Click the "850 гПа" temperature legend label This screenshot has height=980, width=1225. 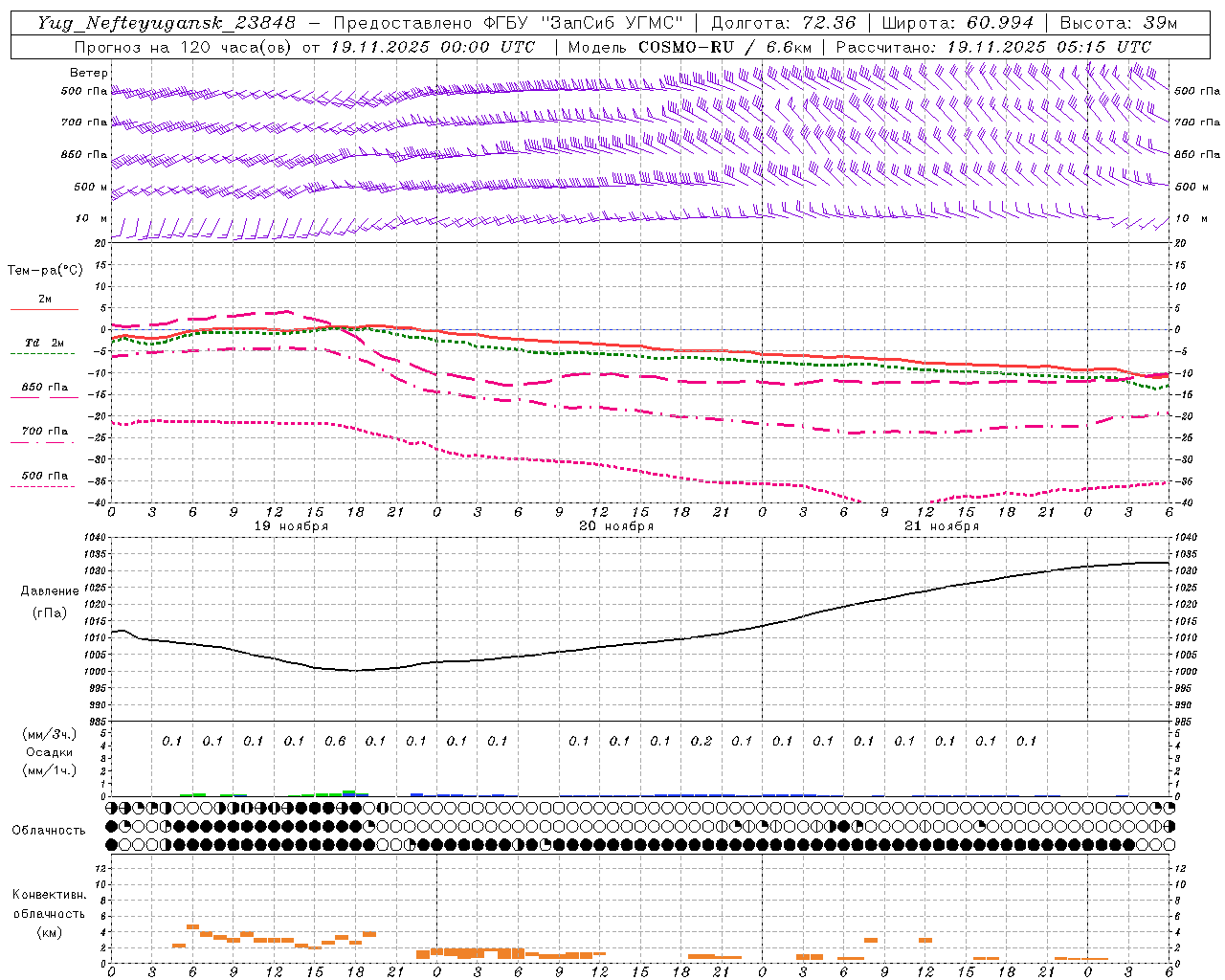pyautogui.click(x=45, y=388)
